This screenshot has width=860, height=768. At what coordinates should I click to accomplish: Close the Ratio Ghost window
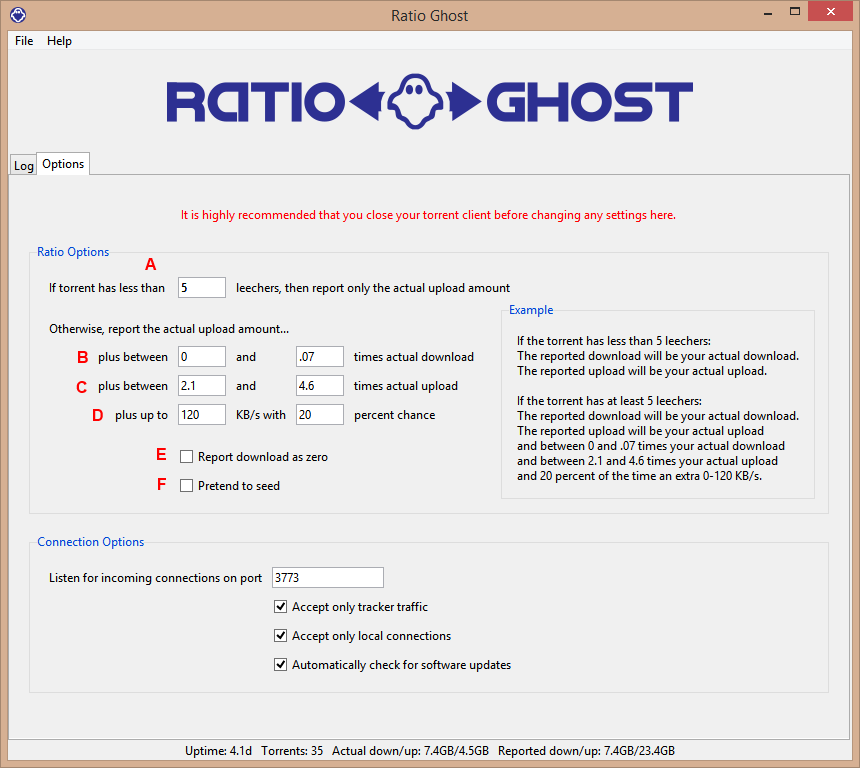click(x=830, y=12)
